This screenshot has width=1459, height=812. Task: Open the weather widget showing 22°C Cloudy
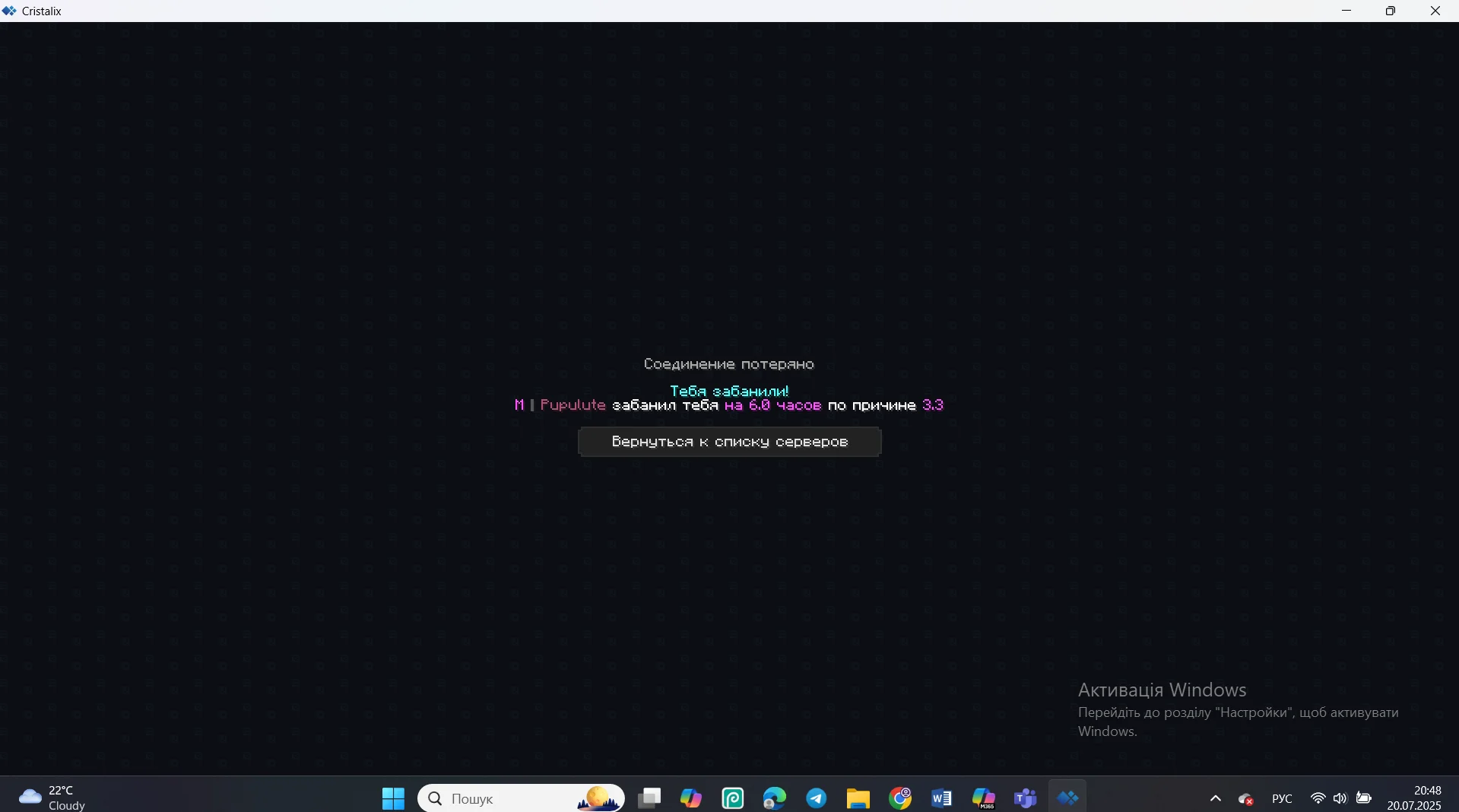point(53,798)
